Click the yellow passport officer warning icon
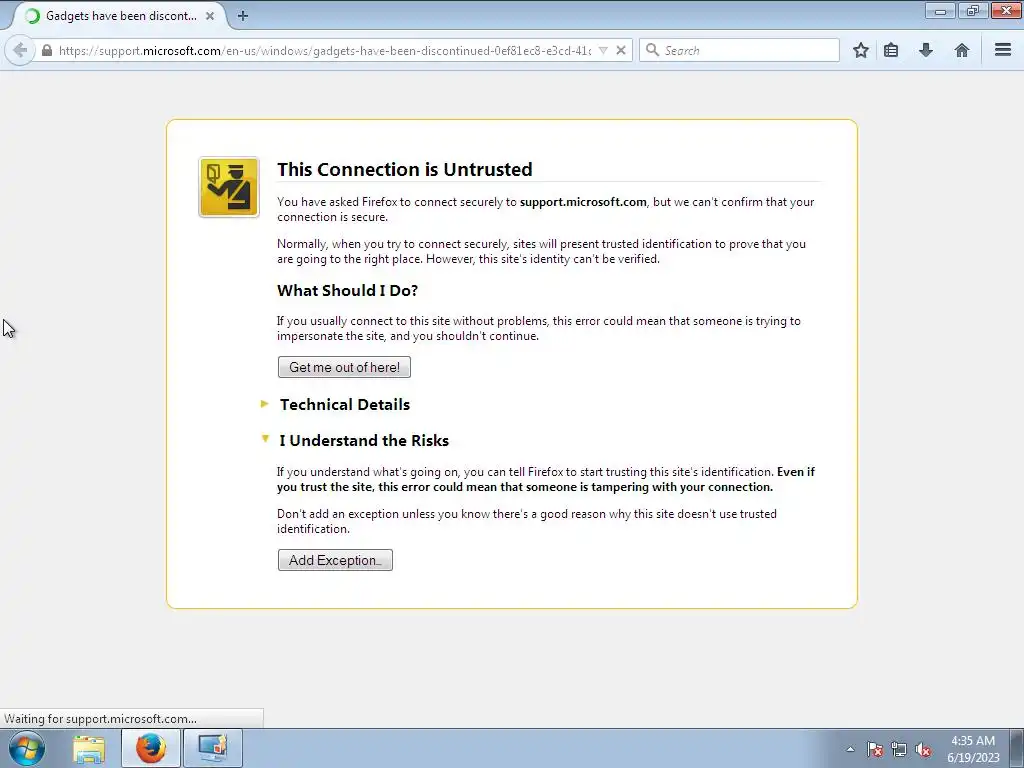1024x768 pixels. 229,187
